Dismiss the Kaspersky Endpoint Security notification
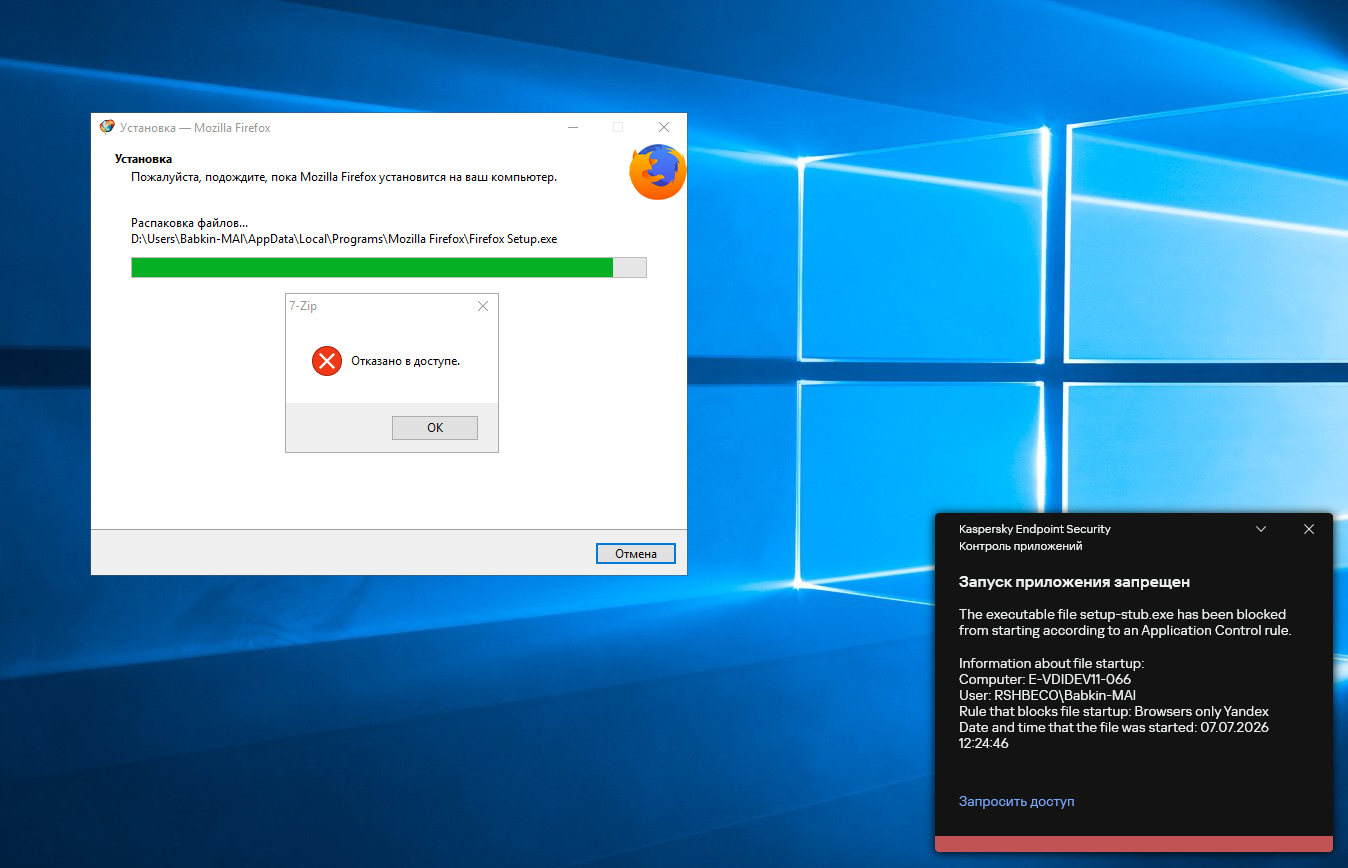 tap(1309, 529)
